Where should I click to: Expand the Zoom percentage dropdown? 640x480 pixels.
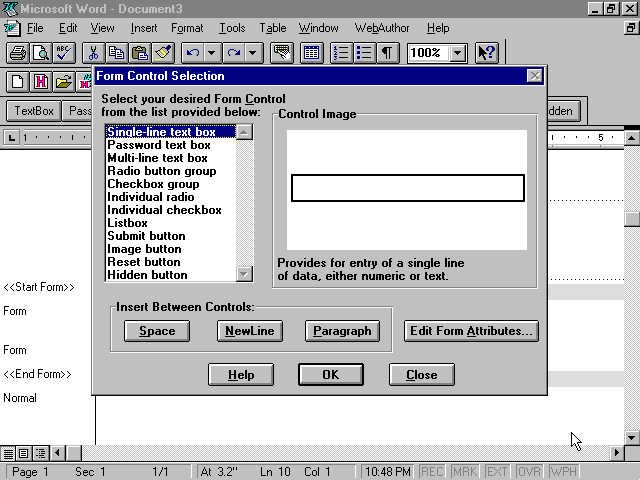tap(458, 53)
